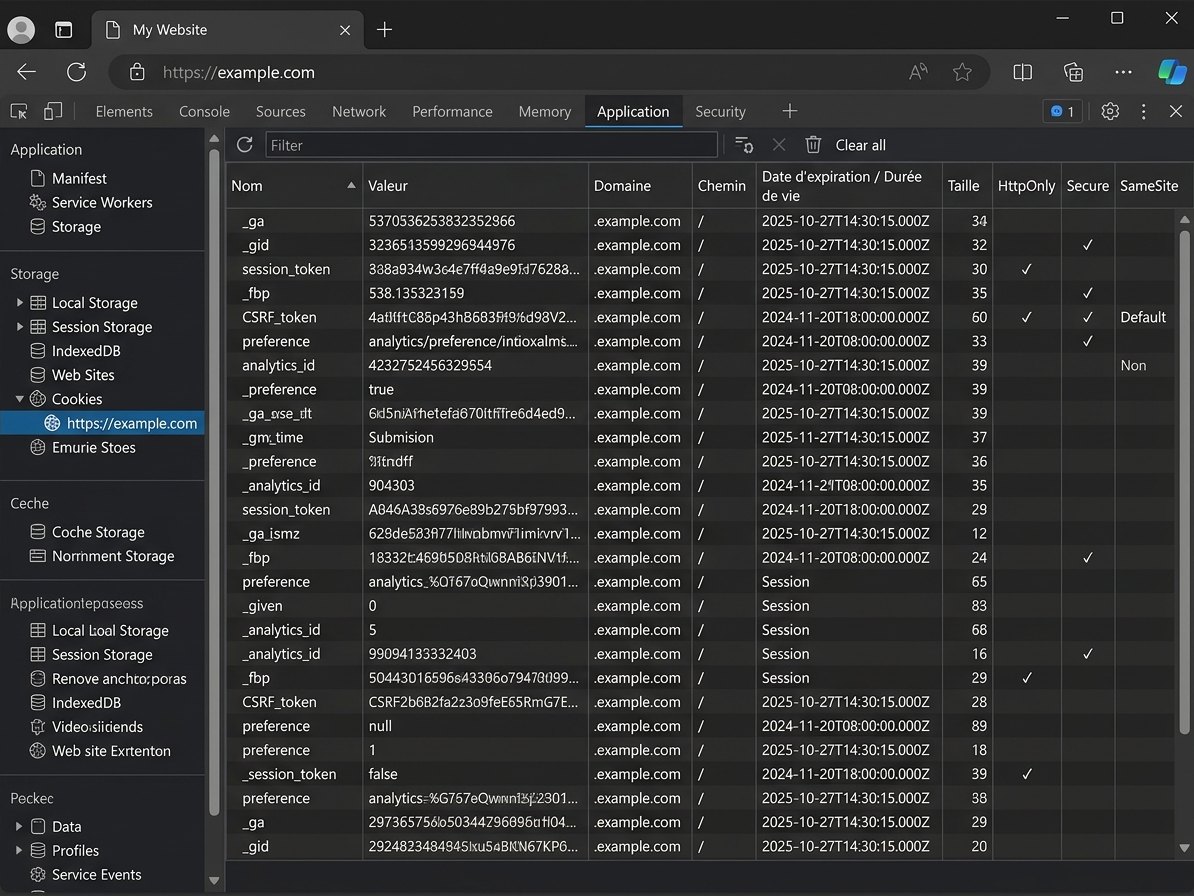This screenshot has width=1194, height=896.
Task: Launch the Copilot icon
Action: [1172, 72]
